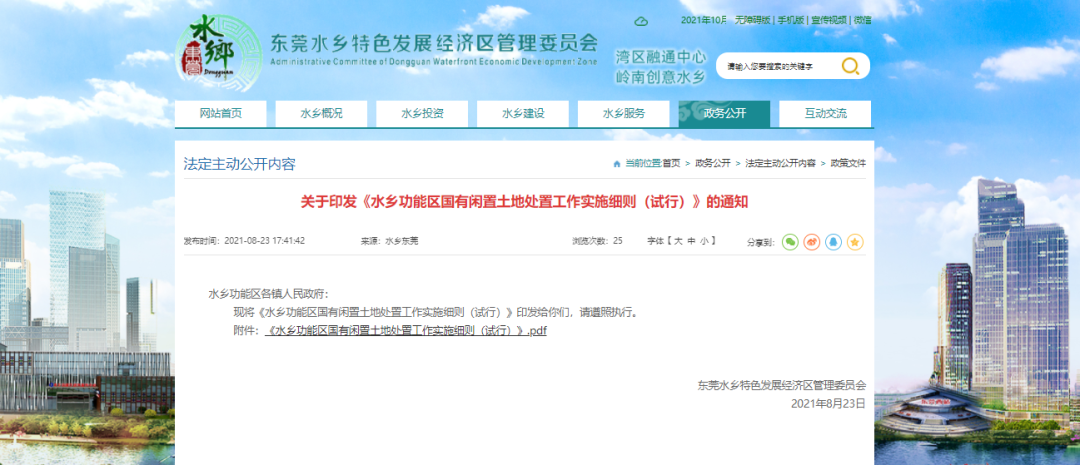The height and width of the screenshot is (465, 1080).
Task: Click the 法定主动公开内容 section heading
Action: click(240, 164)
